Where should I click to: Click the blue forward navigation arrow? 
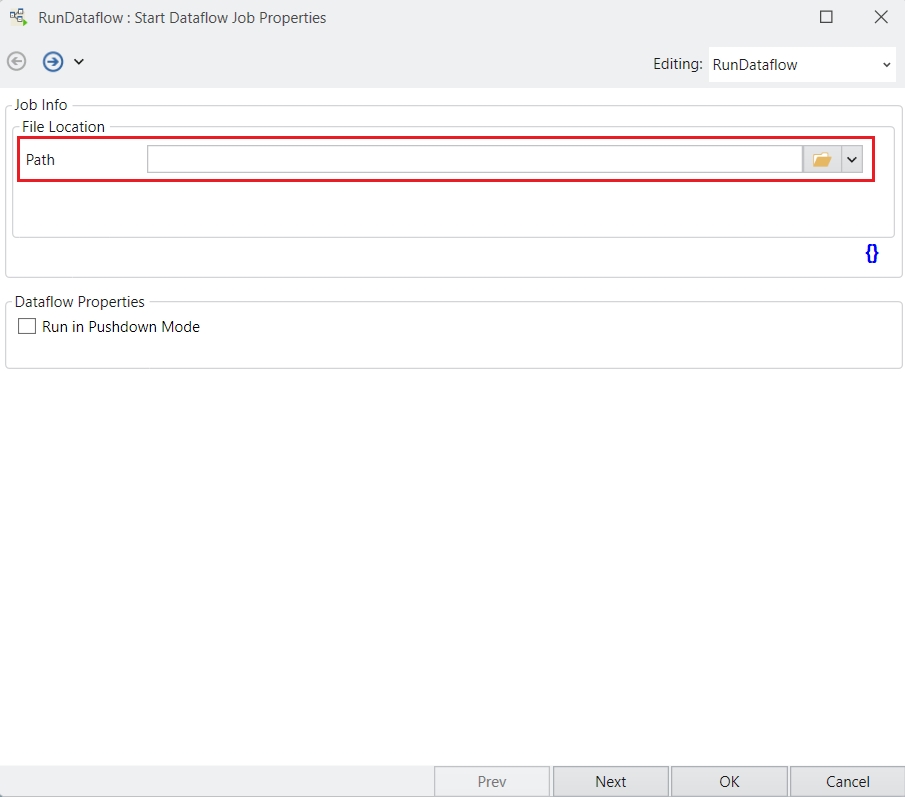point(53,62)
